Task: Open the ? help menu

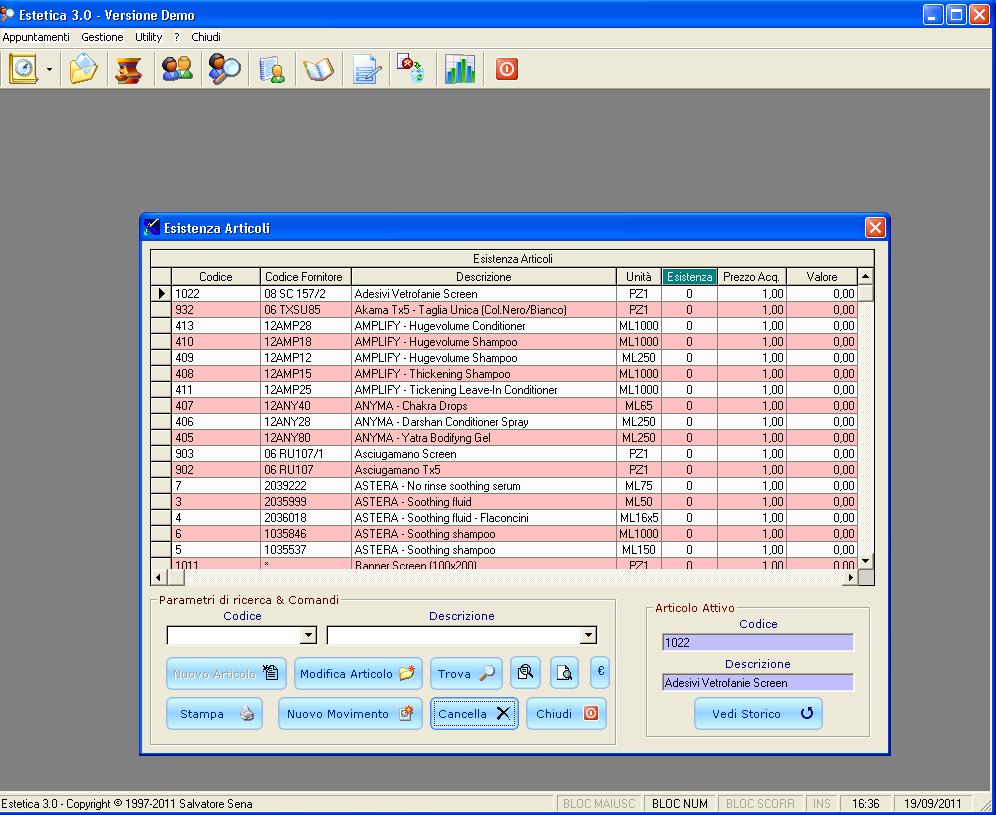Action: coord(177,37)
